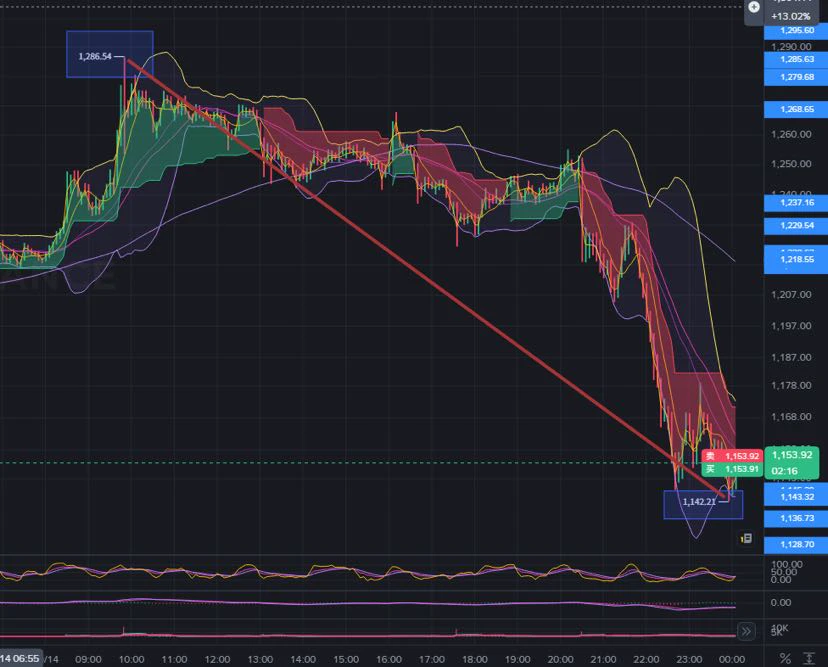Click the 21:00 time axis label
828x667 pixels.
point(603,659)
